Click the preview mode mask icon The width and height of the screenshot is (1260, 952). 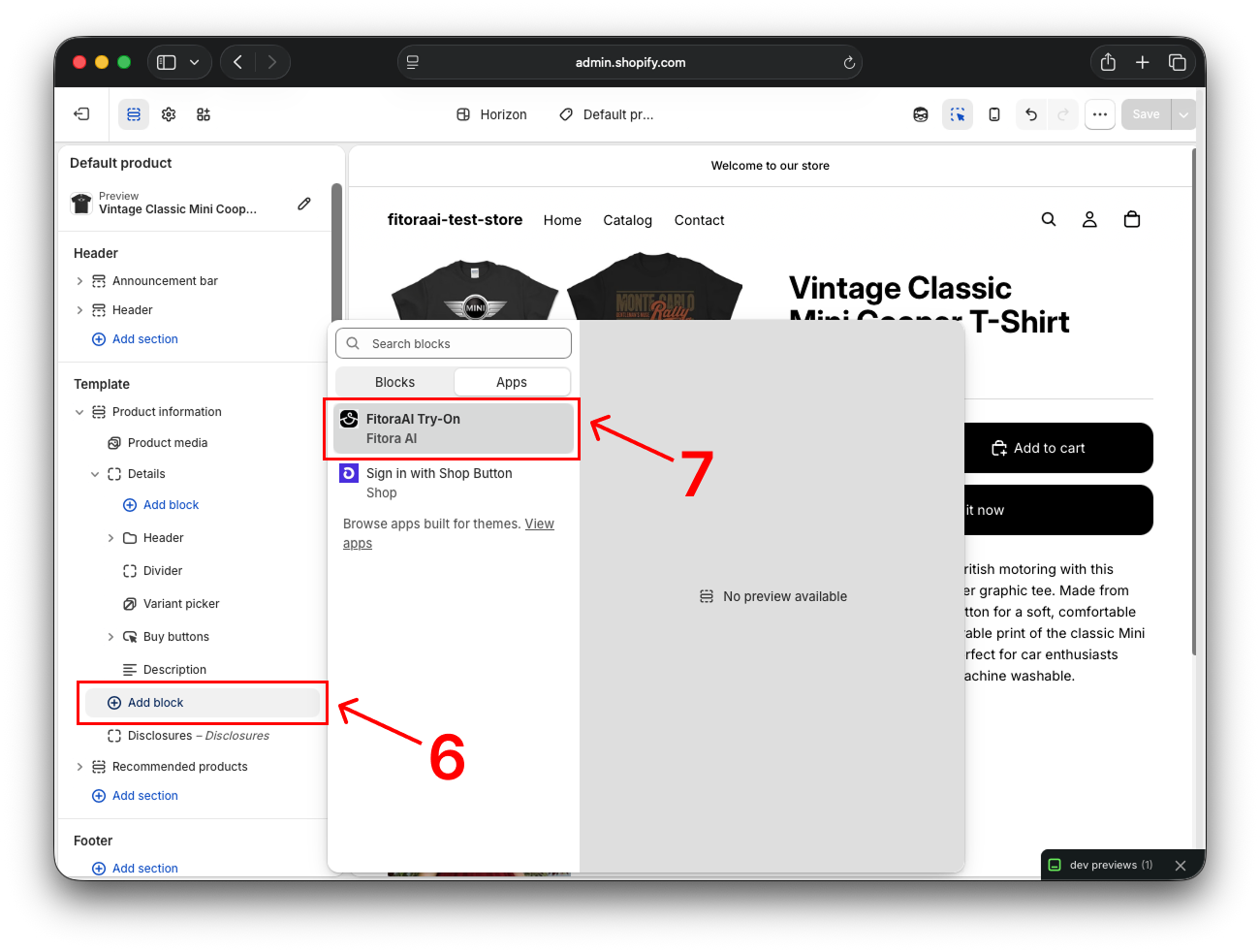(921, 114)
